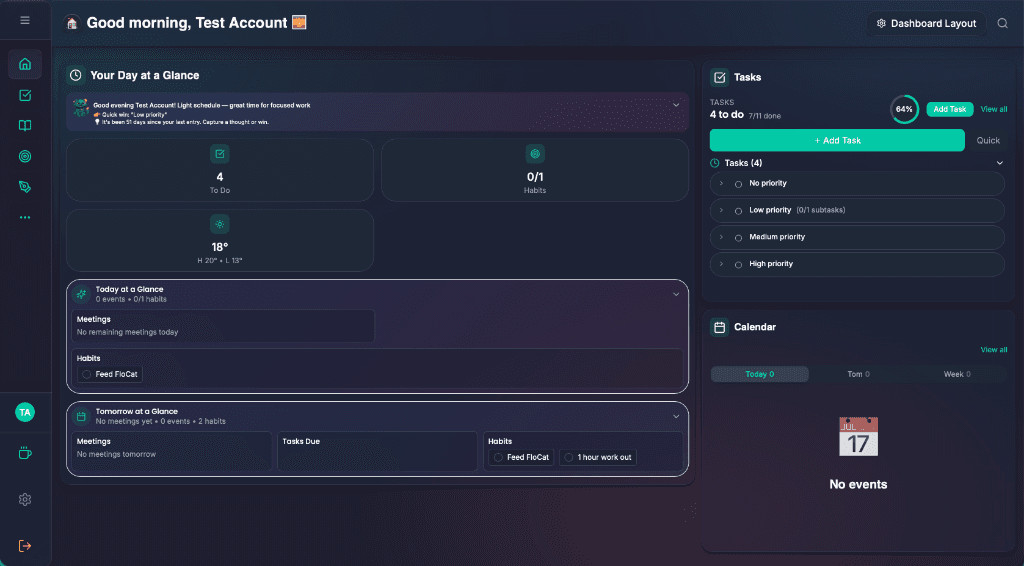The width and height of the screenshot is (1024, 566).
Task: Mark Medium priority task complete
Action: [739, 238]
